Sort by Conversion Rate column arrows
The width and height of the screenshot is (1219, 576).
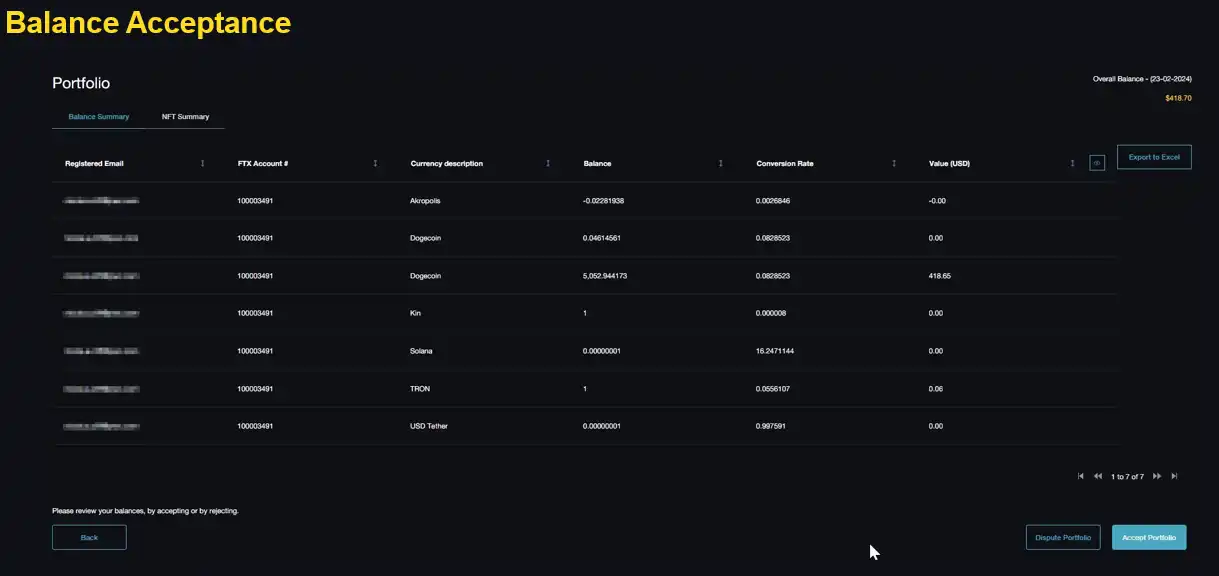click(894, 163)
